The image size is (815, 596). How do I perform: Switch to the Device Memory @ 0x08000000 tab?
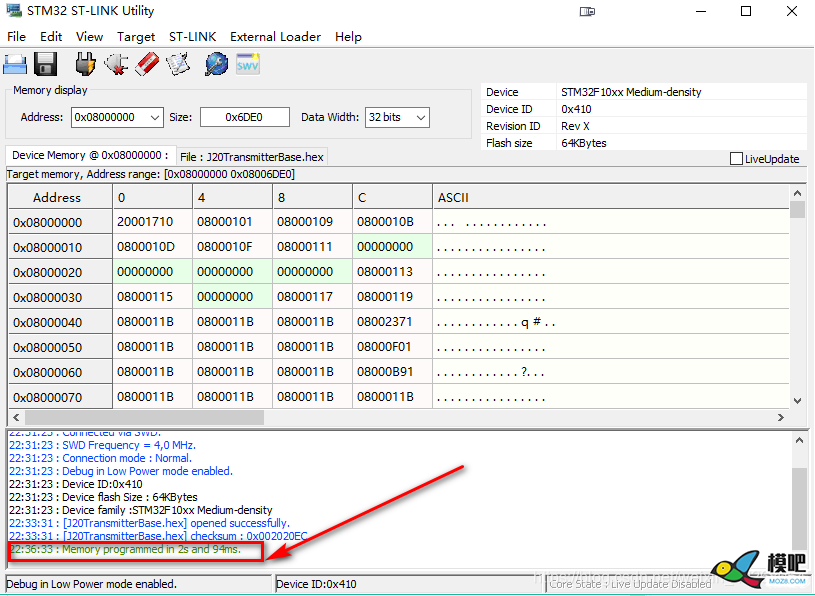[90, 155]
